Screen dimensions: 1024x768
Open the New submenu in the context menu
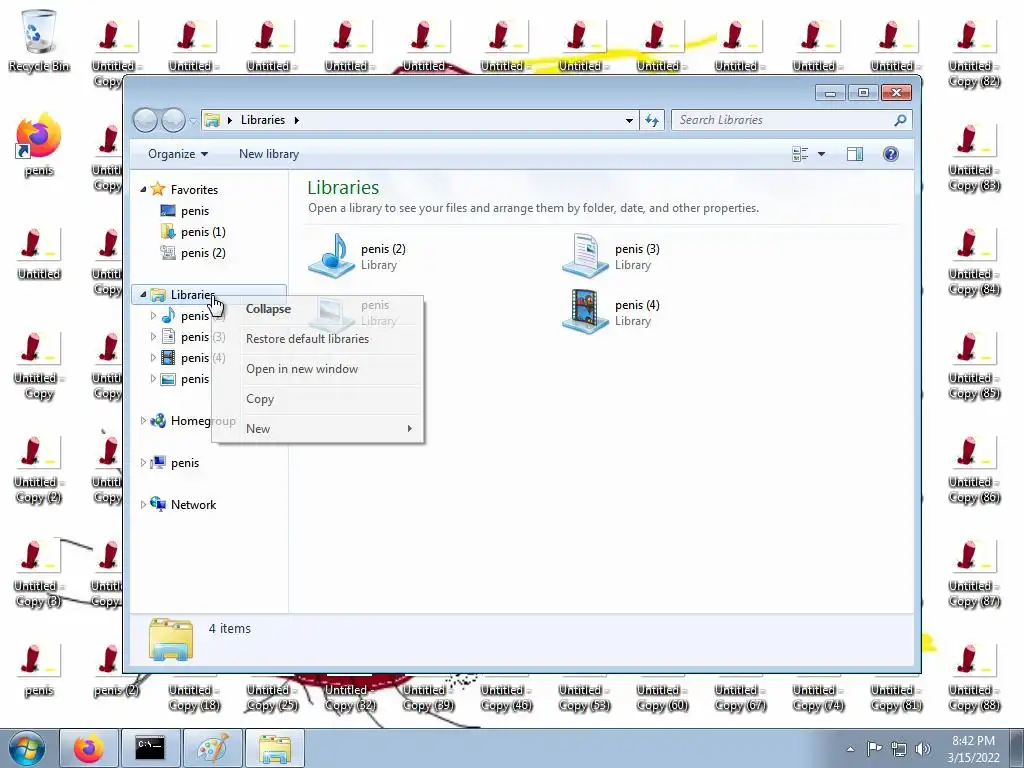(318, 429)
